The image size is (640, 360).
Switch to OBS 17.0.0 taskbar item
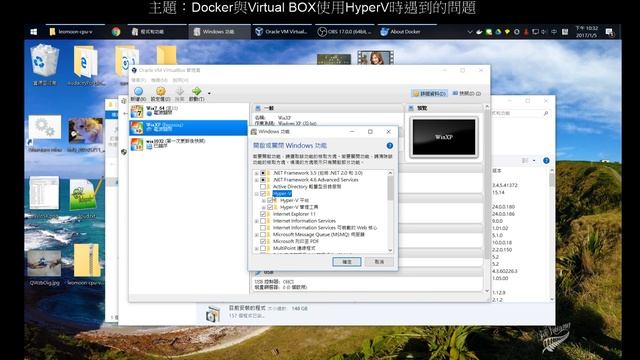345,31
